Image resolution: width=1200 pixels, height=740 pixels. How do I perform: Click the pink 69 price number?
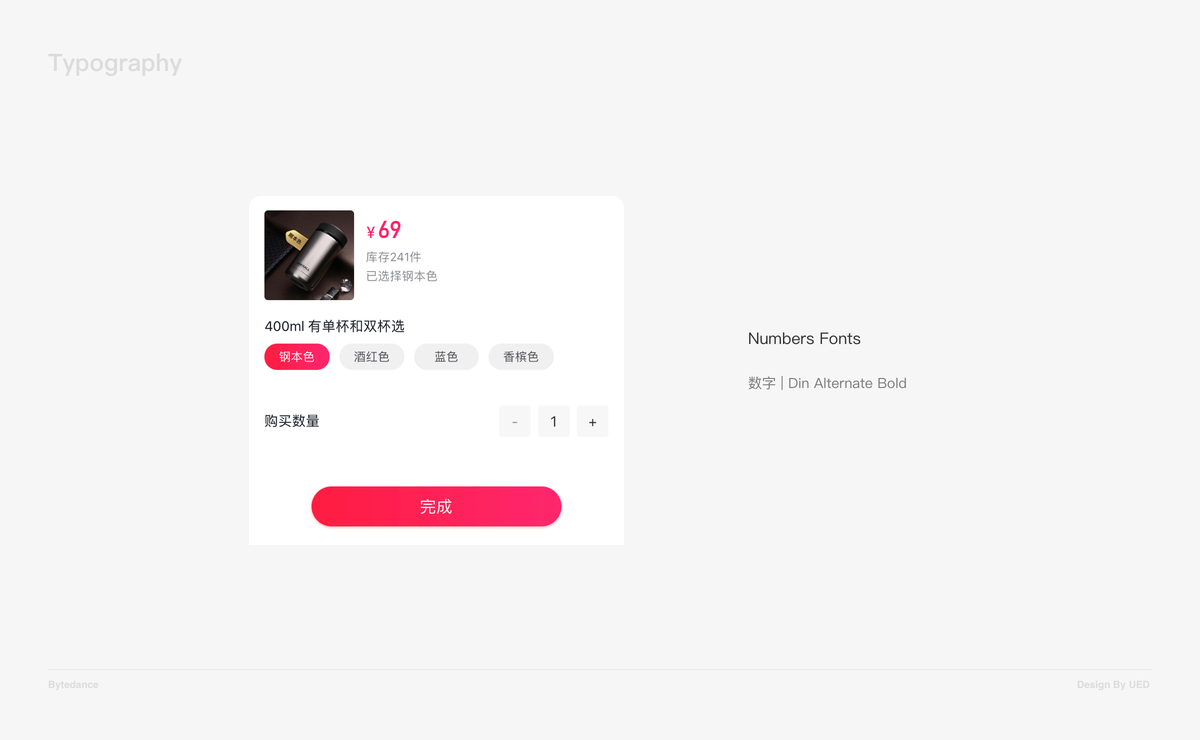tap(390, 230)
